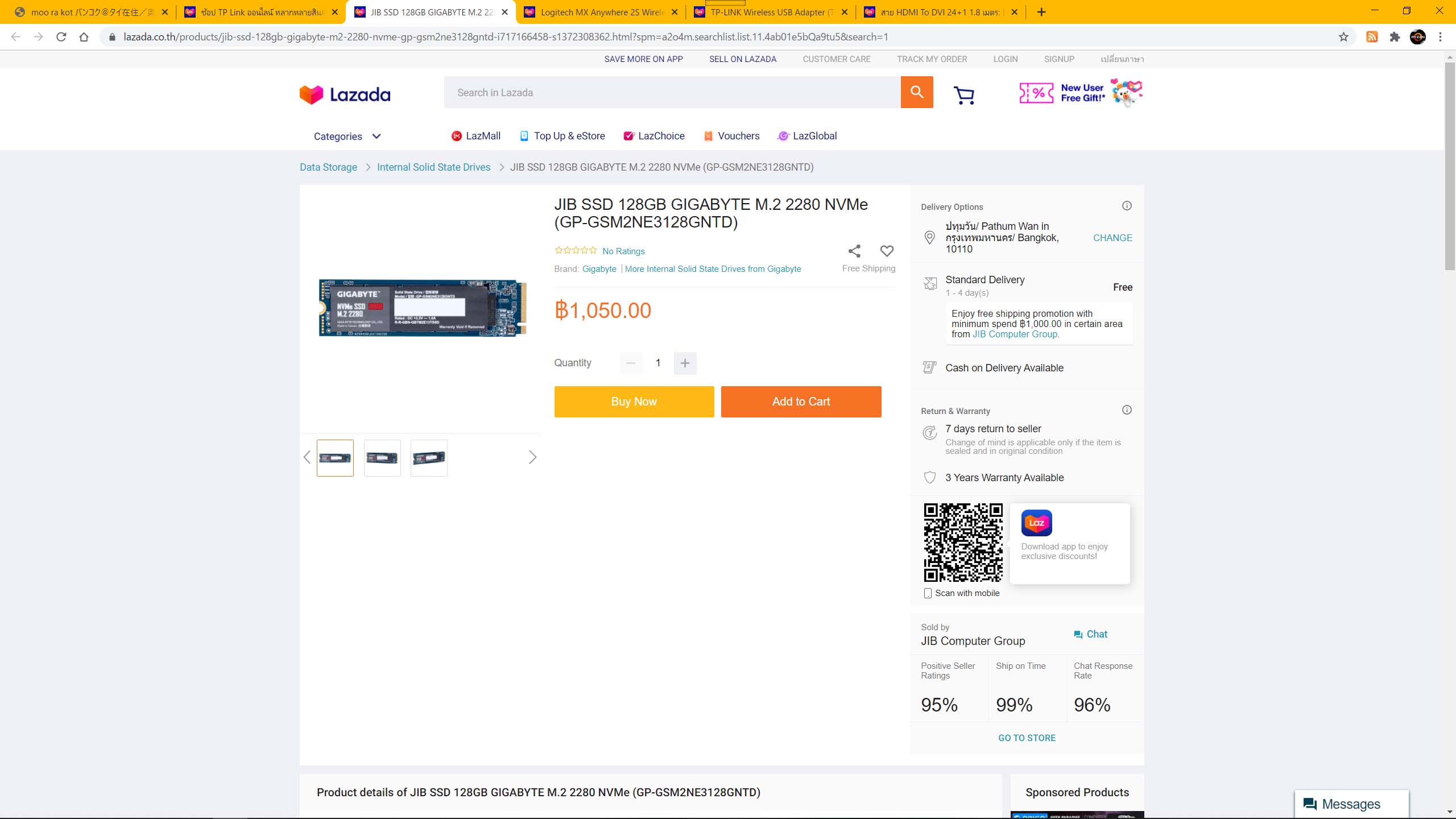
Task: Click the orange search magnifier button
Action: coord(916,92)
